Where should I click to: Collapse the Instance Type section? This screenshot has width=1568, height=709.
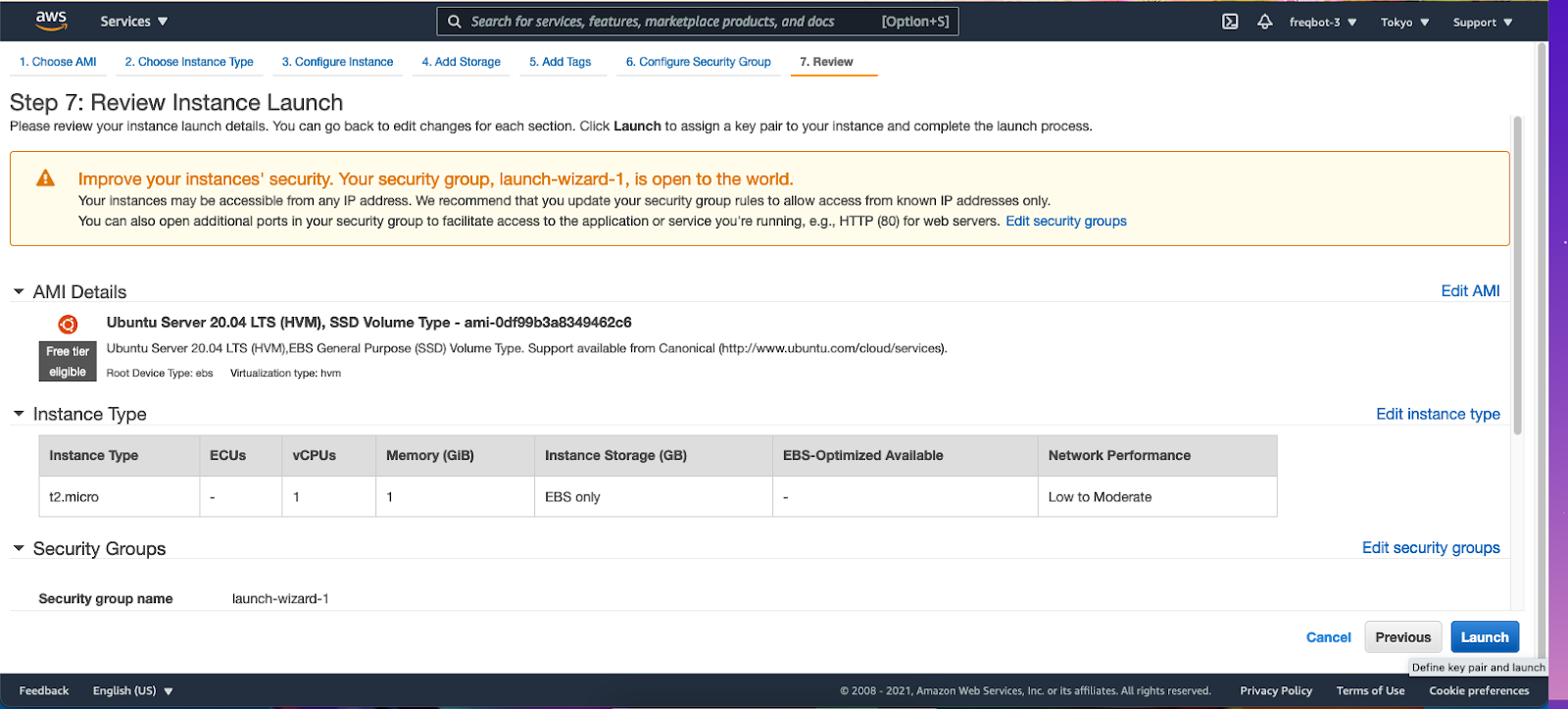tap(19, 414)
